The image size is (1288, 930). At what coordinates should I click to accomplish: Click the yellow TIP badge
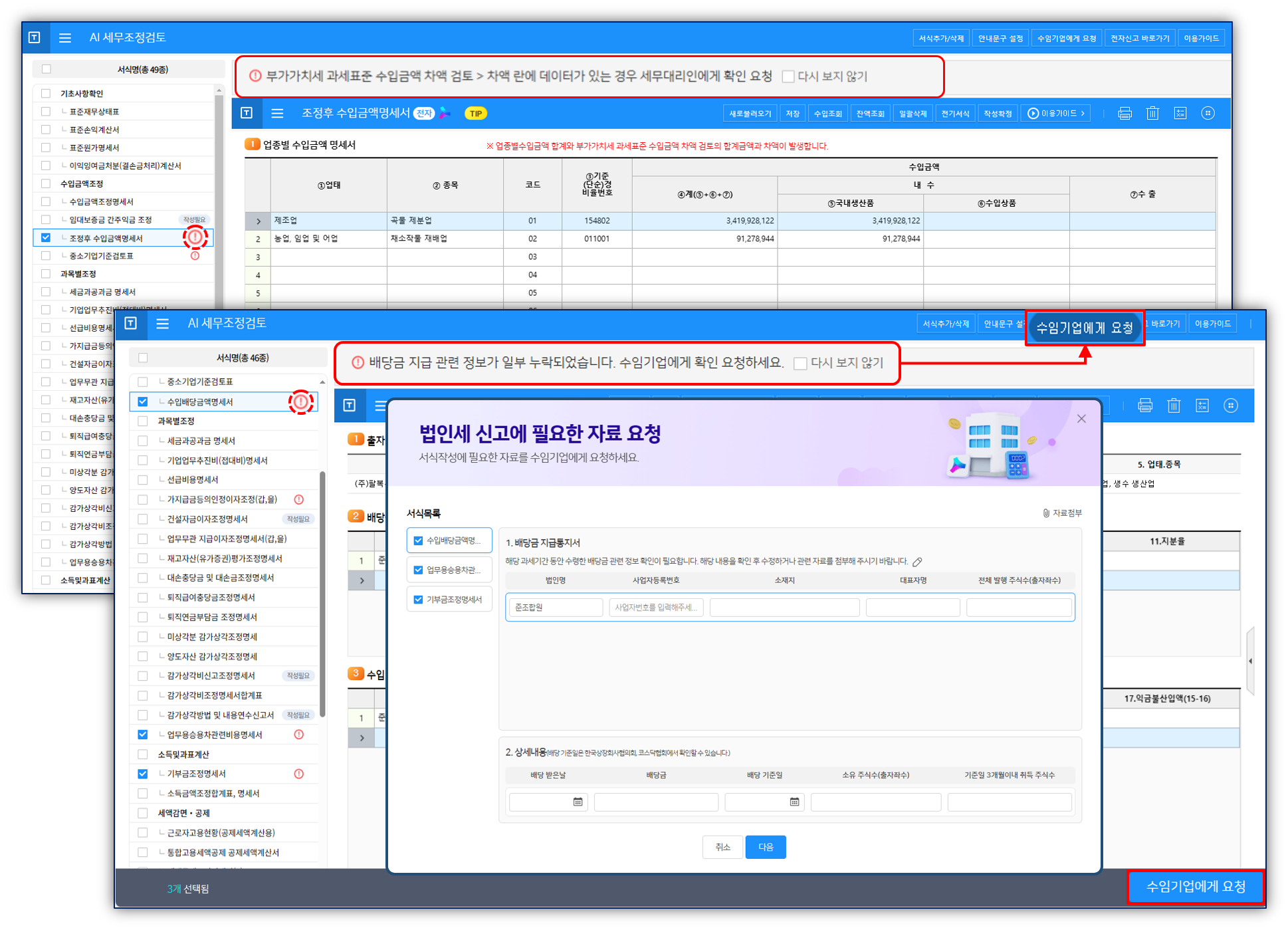(x=476, y=114)
